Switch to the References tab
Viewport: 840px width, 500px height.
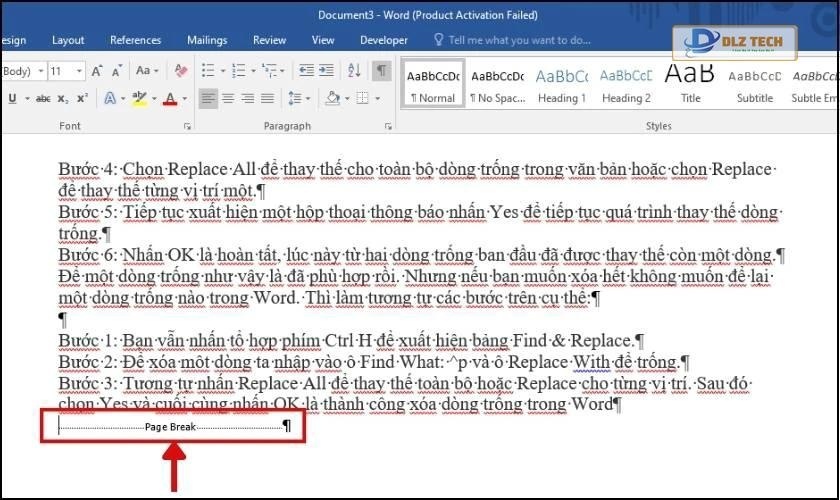coord(135,40)
